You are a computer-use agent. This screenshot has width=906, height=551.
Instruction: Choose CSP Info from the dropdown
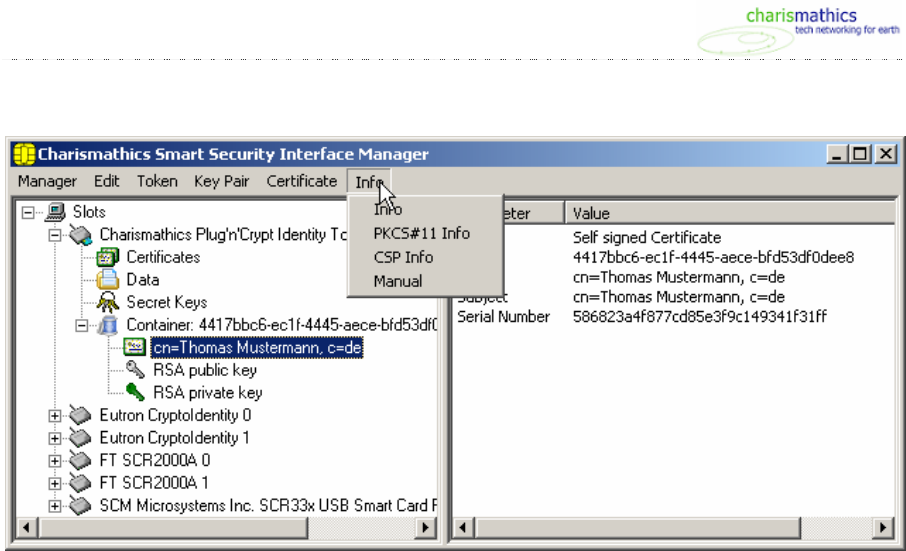tap(425, 257)
